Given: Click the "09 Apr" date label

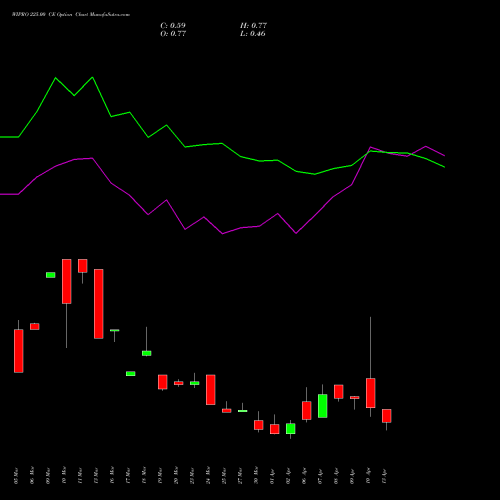Looking at the screenshot, I should pyautogui.click(x=352, y=476).
